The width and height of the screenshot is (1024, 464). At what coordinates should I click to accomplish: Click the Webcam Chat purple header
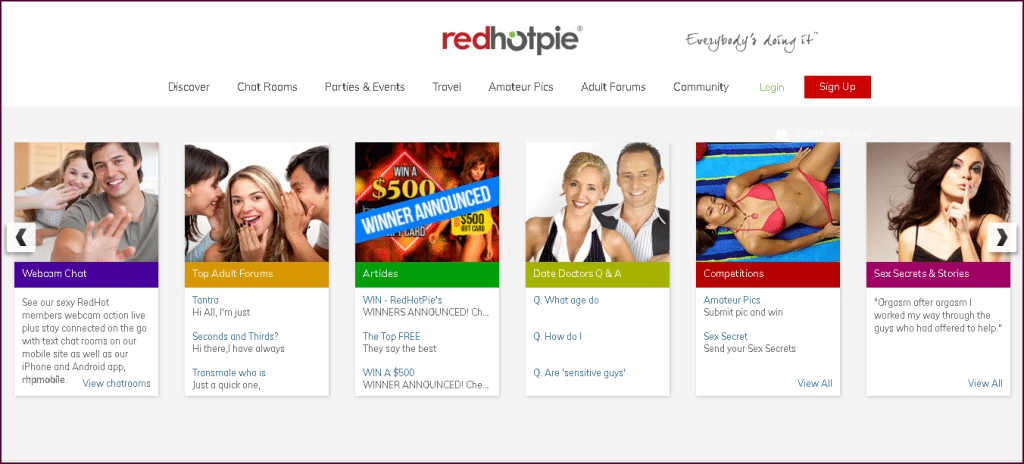(86, 274)
